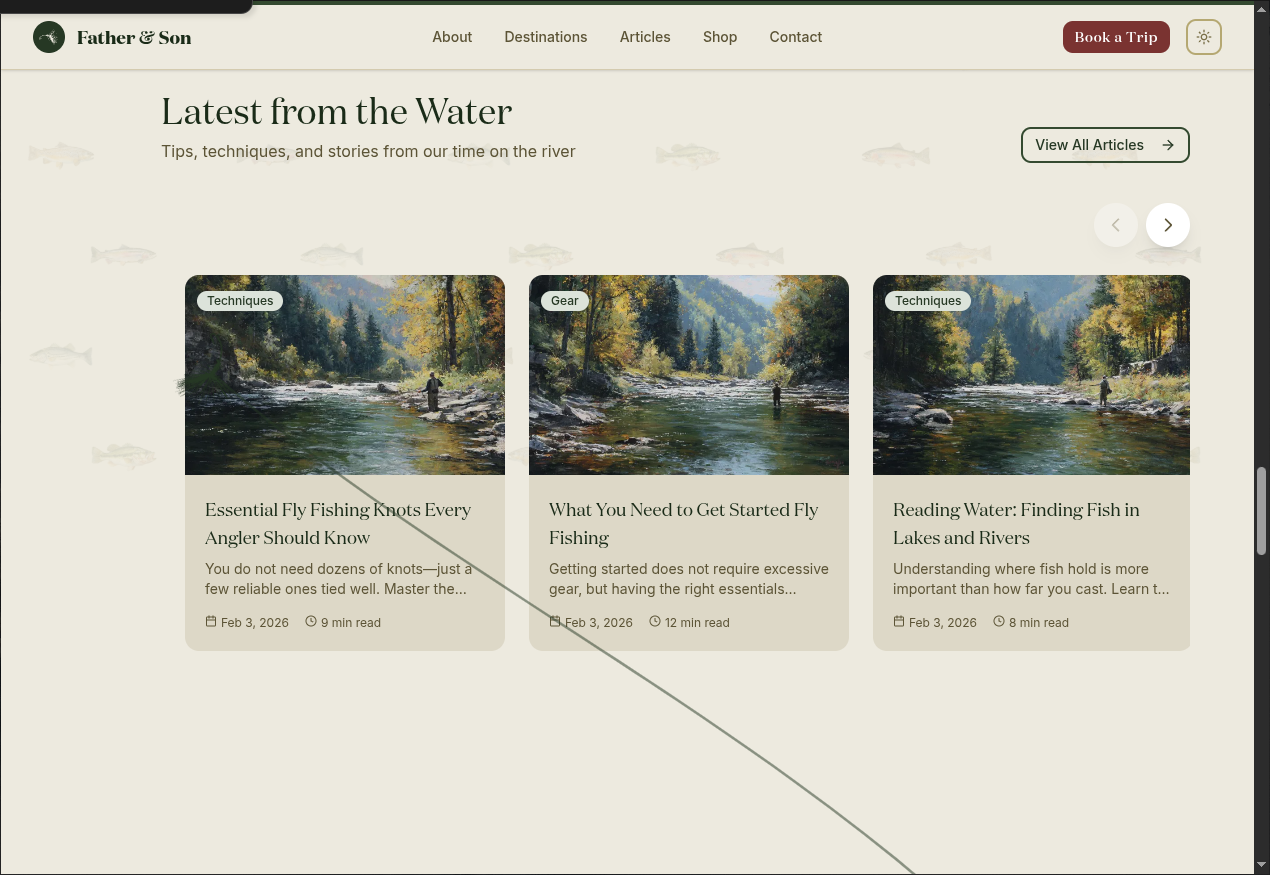Click clock icon beside 8 min read
Image resolution: width=1270 pixels, height=875 pixels.
(999, 621)
